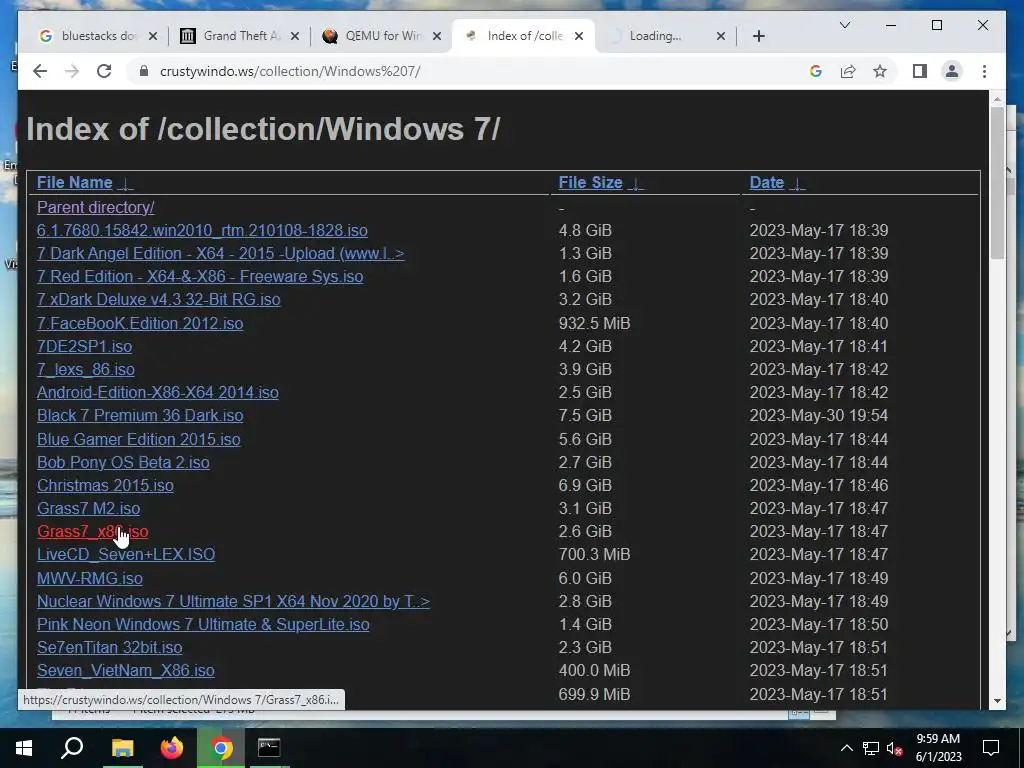Close the Grand Theft Auto tab

(x=295, y=36)
